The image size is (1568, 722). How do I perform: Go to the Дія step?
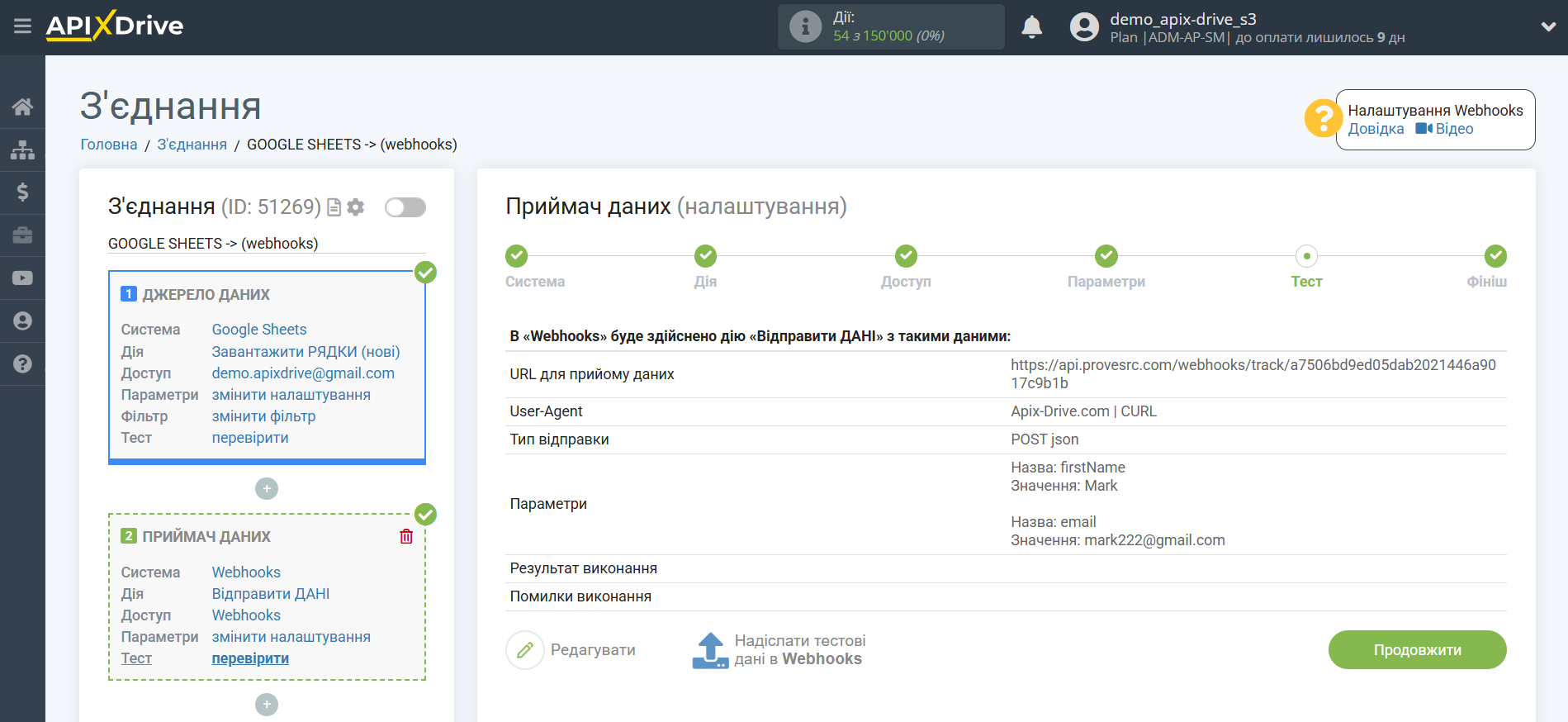pos(705,256)
